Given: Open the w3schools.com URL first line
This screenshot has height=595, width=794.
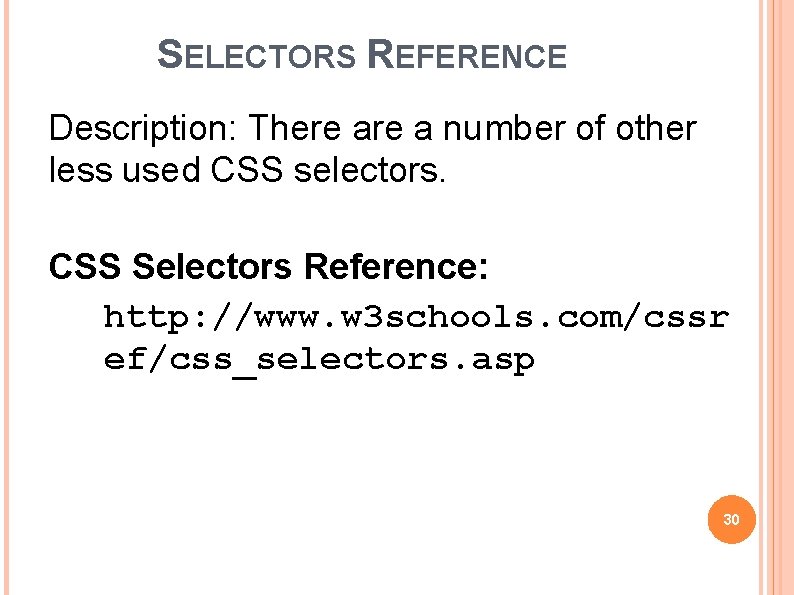Looking at the screenshot, I should (x=416, y=318).
